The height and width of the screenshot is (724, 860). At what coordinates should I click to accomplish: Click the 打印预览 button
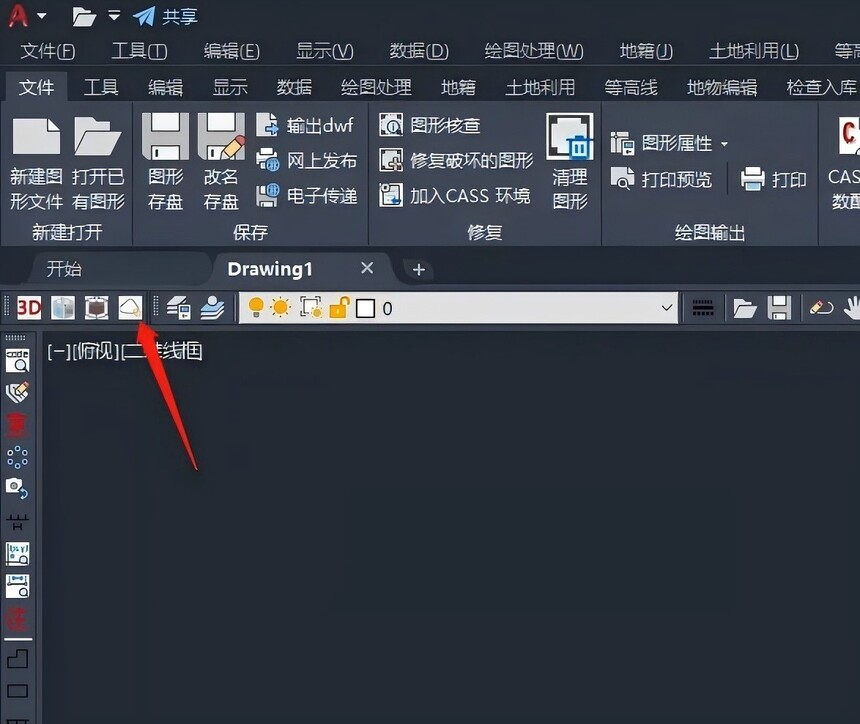click(661, 179)
